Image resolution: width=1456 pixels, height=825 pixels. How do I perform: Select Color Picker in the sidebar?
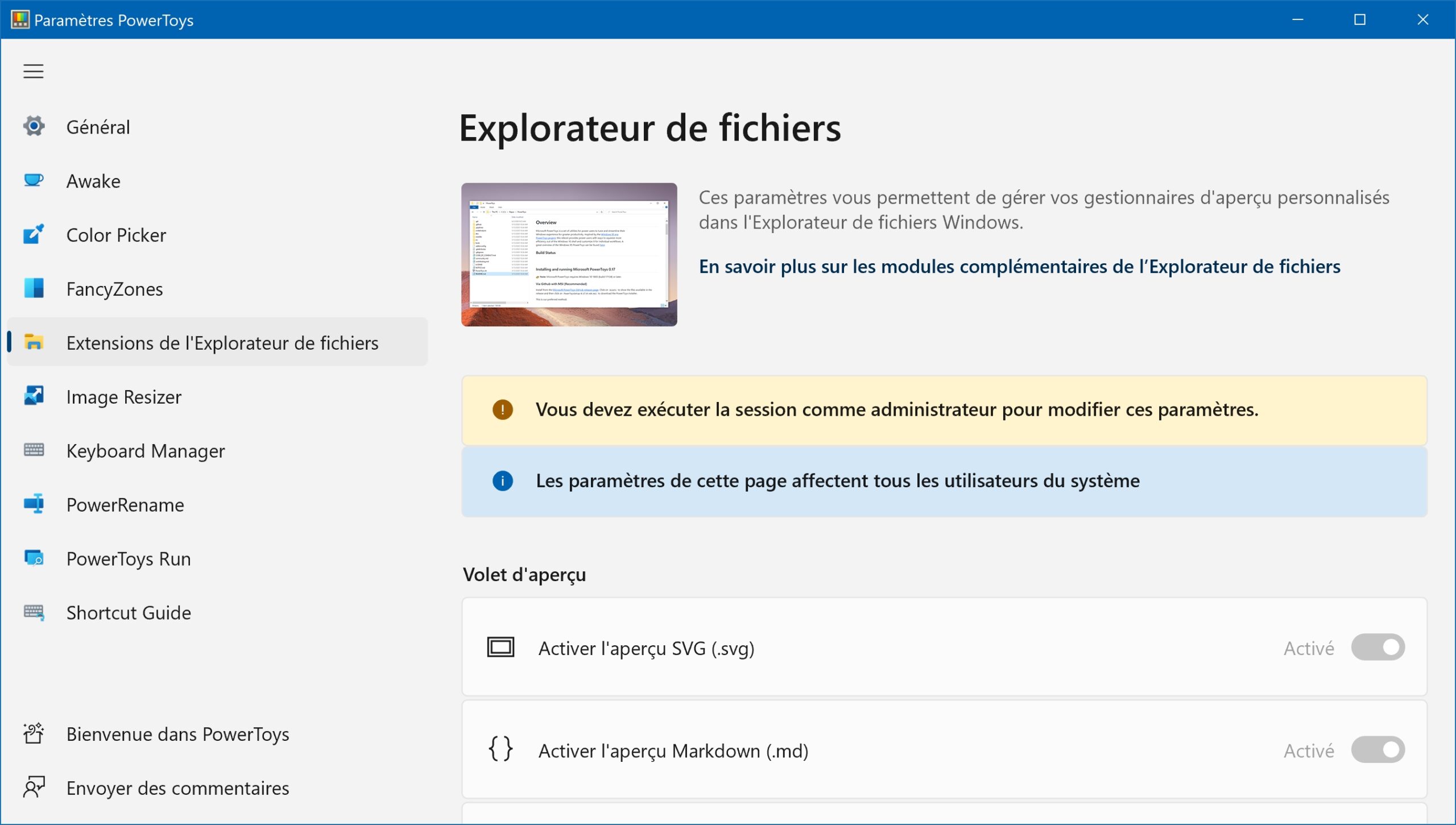point(217,234)
